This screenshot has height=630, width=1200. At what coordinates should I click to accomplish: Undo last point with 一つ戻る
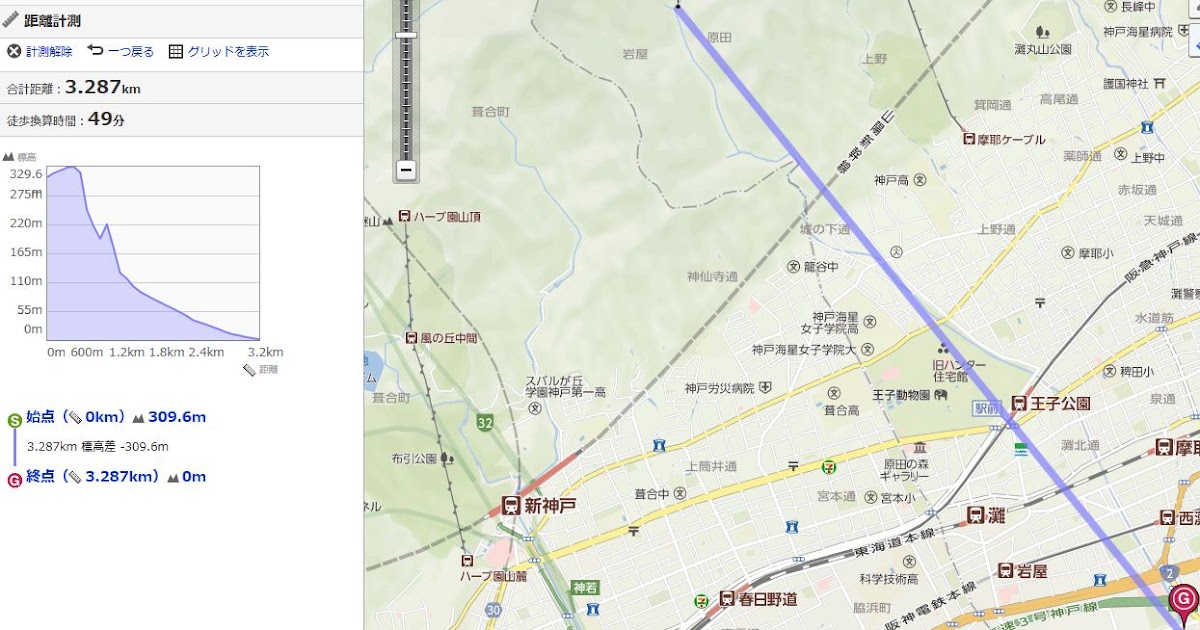coord(121,51)
